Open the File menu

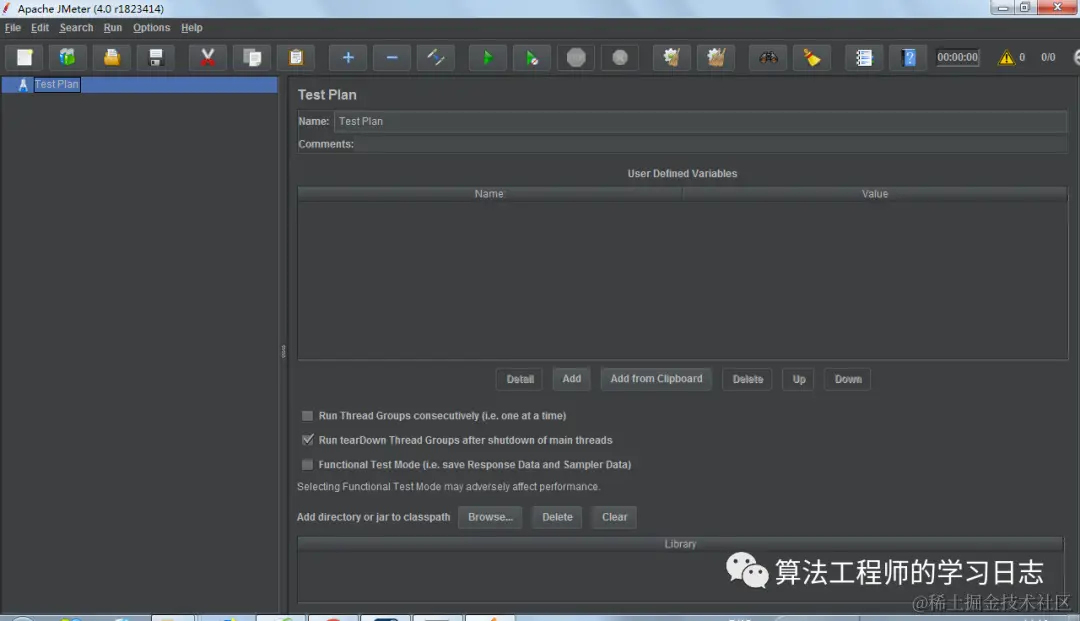pos(12,28)
